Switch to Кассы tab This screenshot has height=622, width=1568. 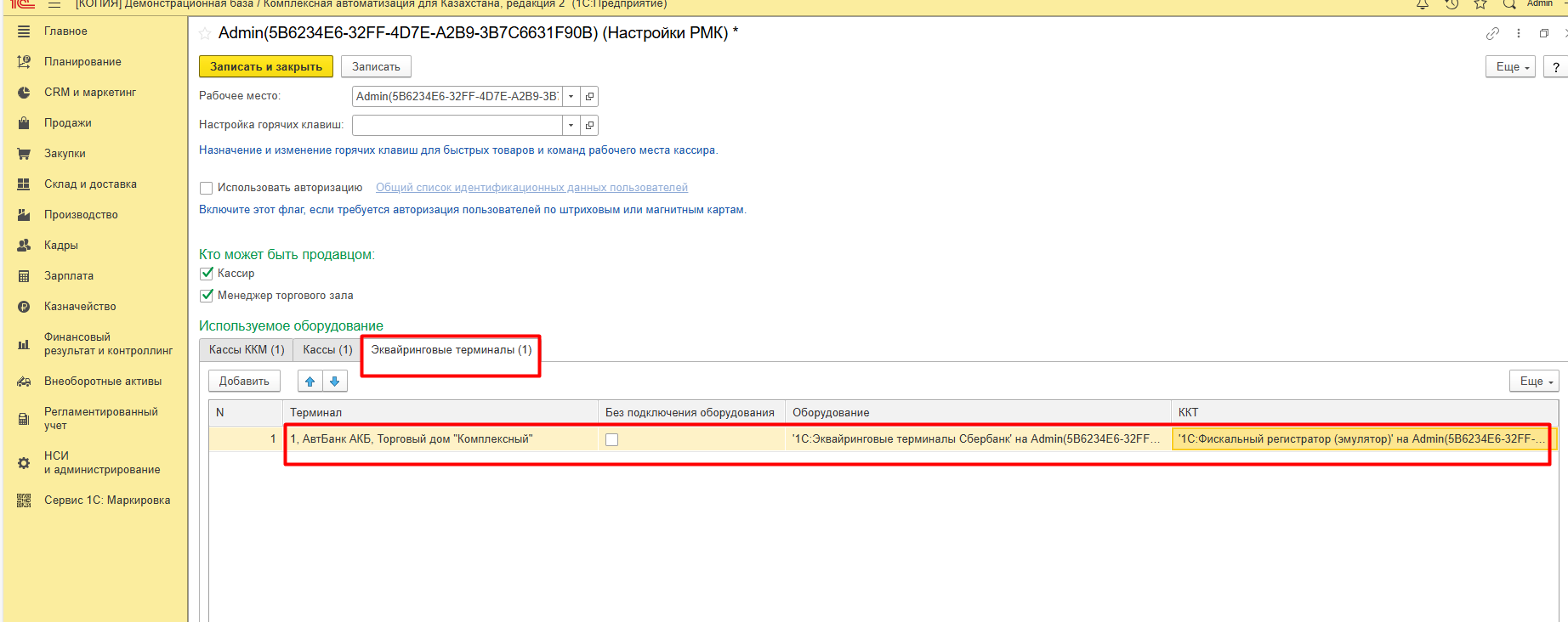coord(327,350)
